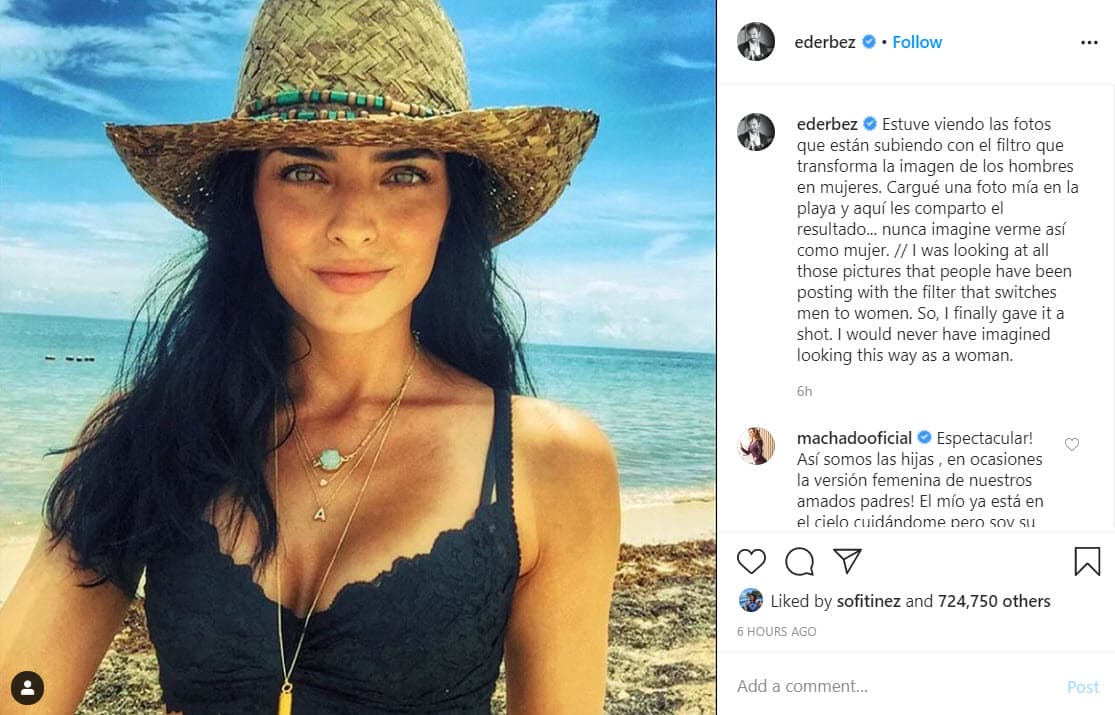Like machadooficial's comment with its heart icon

[x=1071, y=444]
